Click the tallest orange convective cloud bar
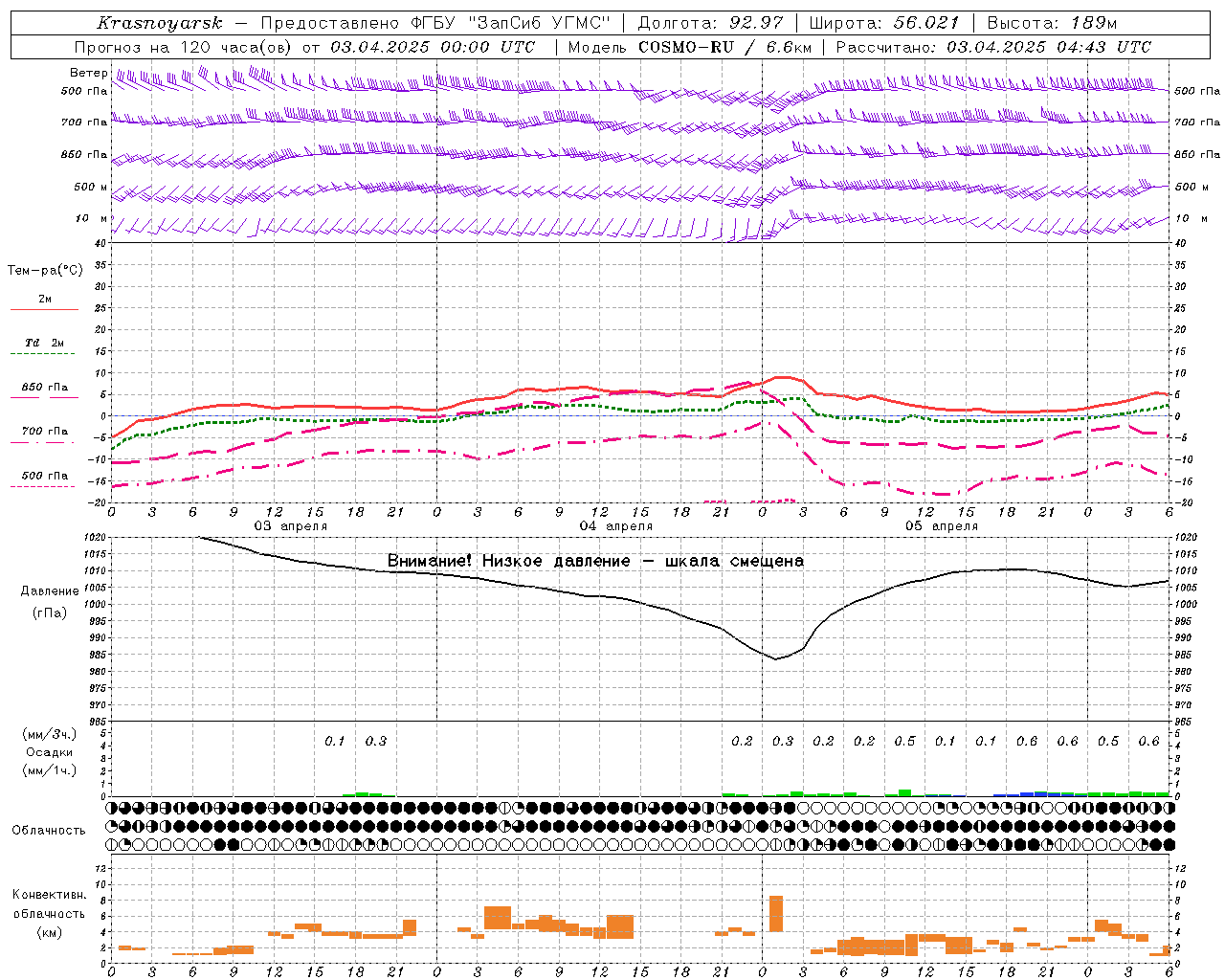1225x980 pixels. 776,914
